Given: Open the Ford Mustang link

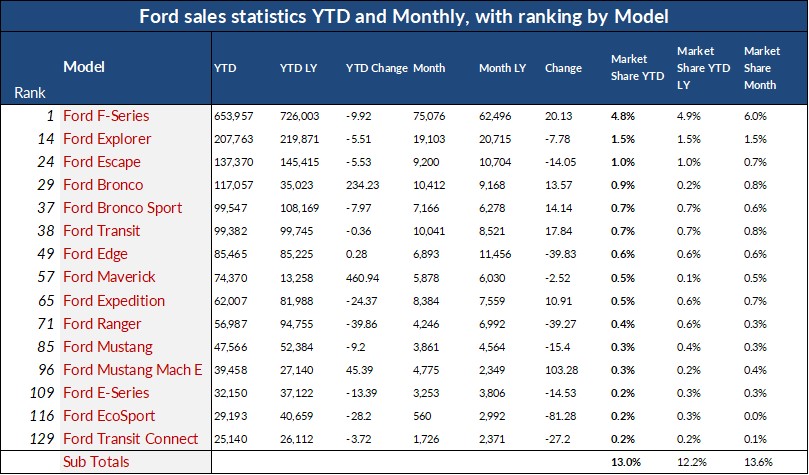Looking at the screenshot, I should (107, 346).
